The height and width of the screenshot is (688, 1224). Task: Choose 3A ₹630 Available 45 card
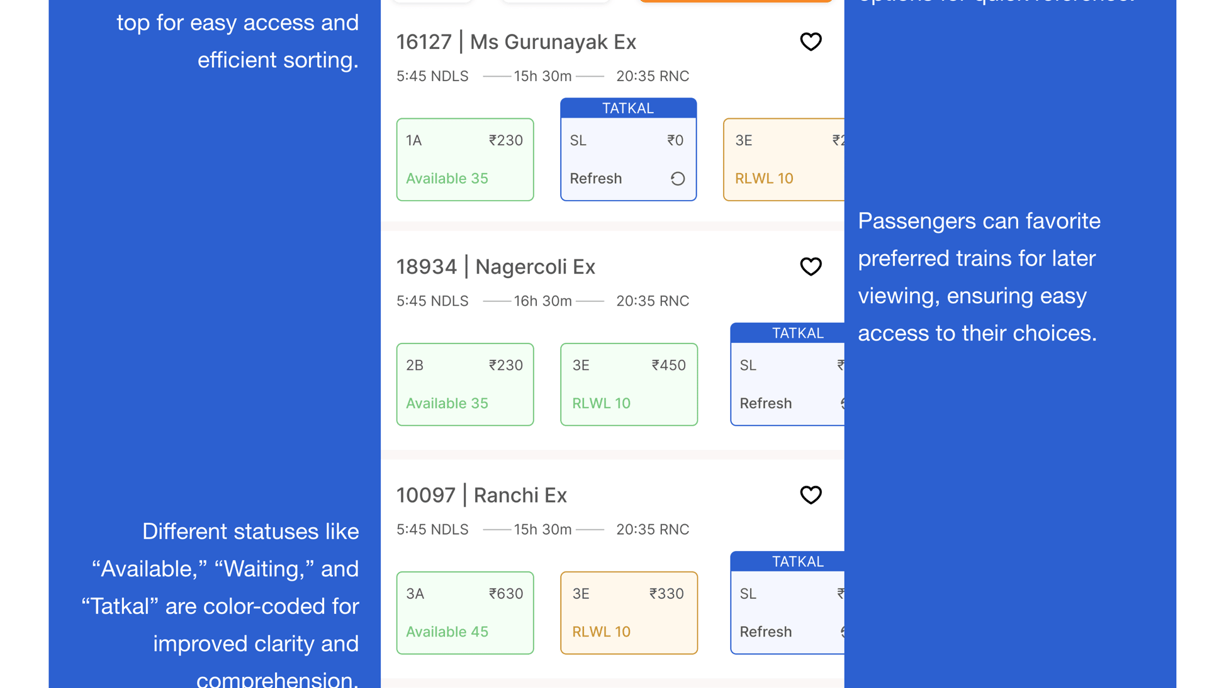465,613
